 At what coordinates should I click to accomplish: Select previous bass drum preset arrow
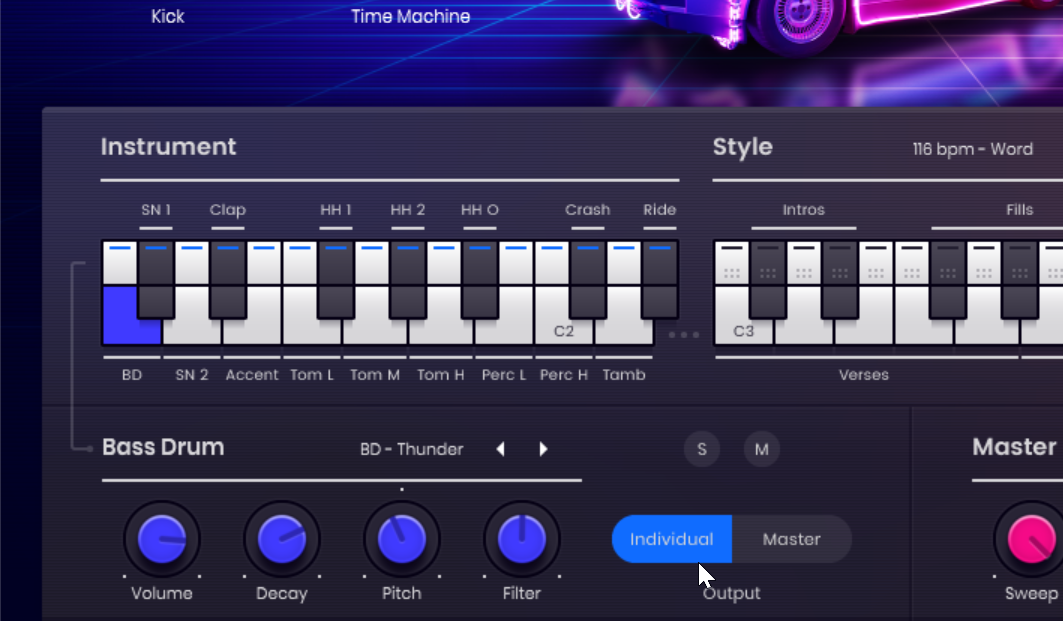[x=500, y=449]
